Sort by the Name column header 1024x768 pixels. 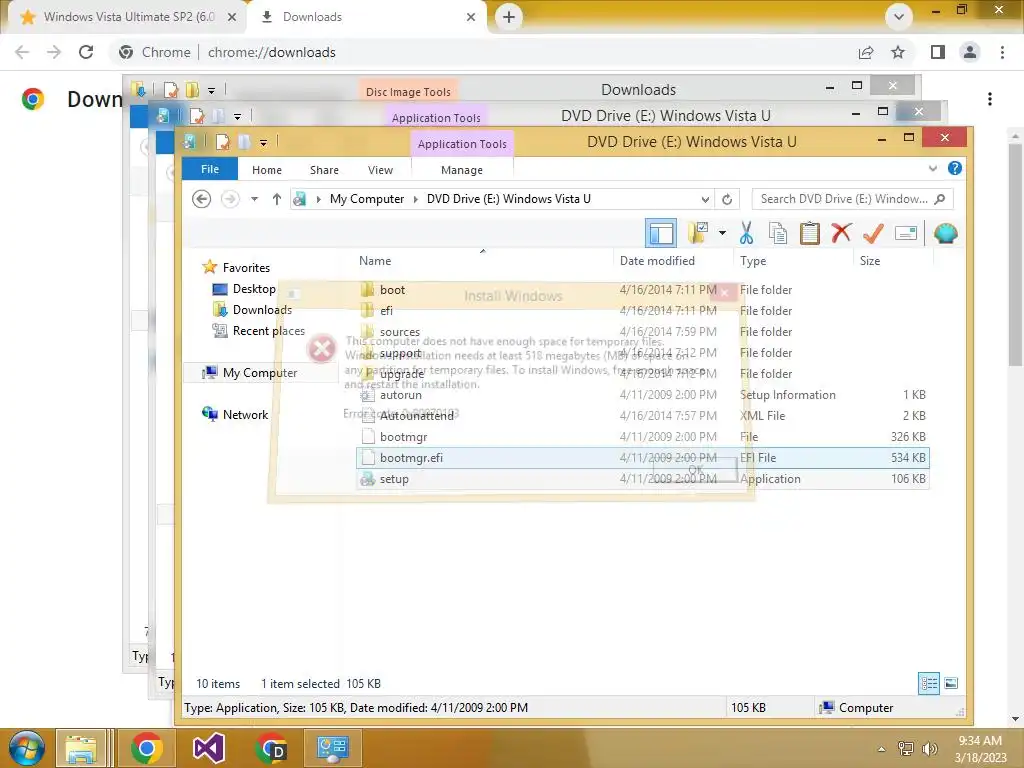tap(375, 261)
